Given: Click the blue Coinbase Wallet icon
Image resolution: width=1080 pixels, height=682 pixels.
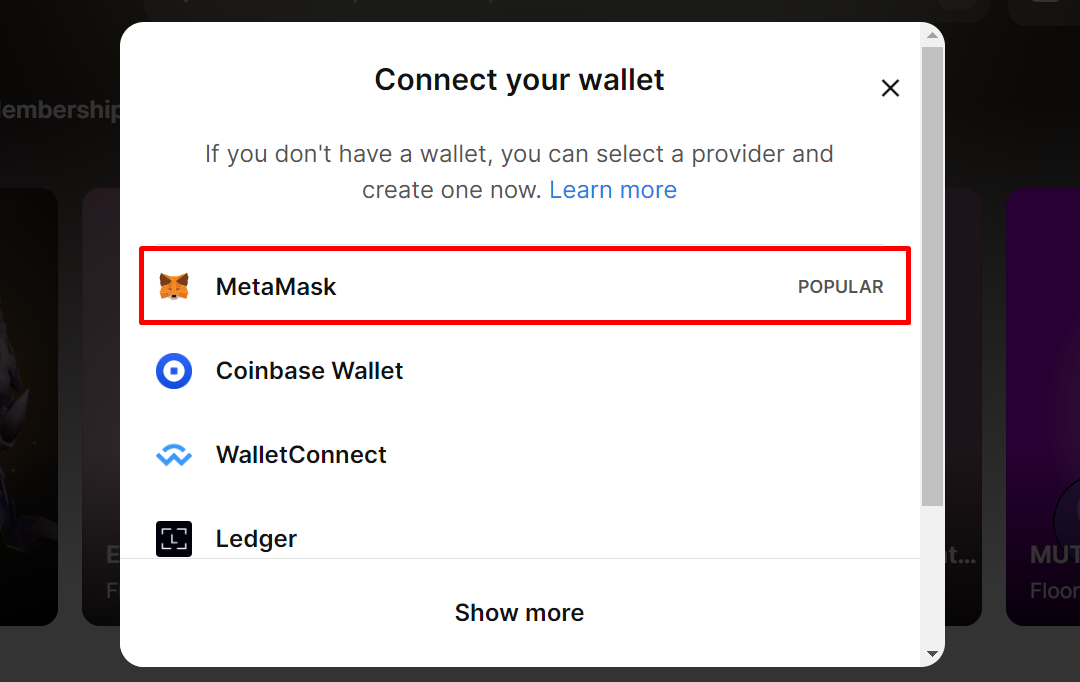Looking at the screenshot, I should (x=174, y=371).
